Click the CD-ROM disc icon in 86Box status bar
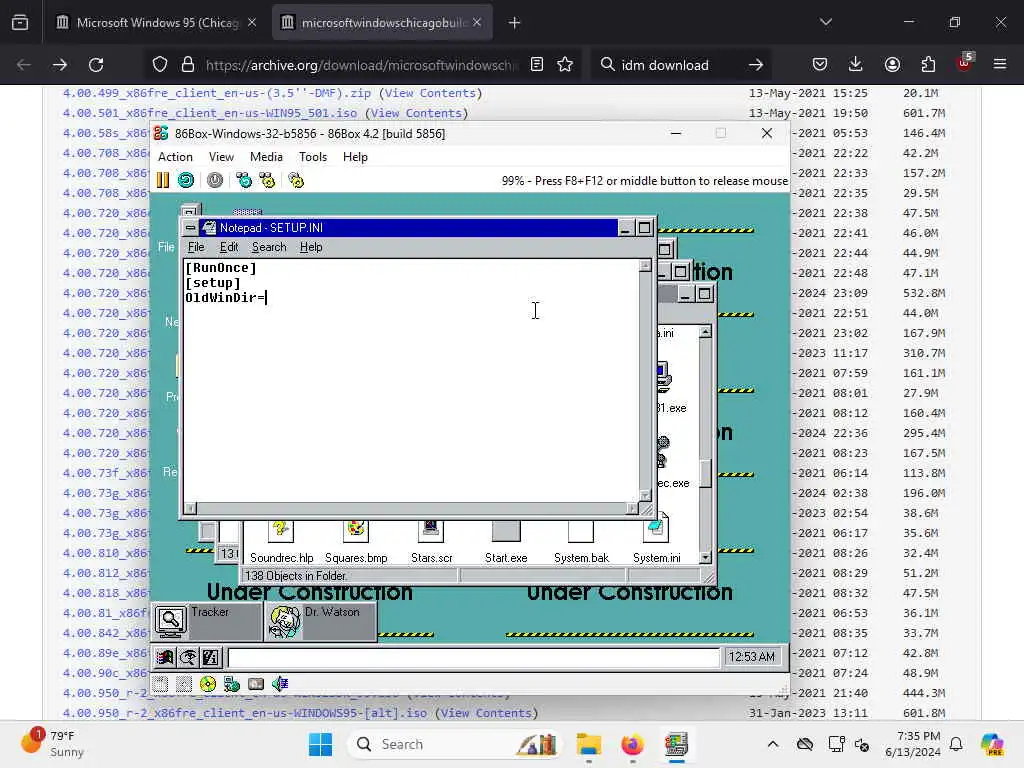1024x768 pixels. pos(208,684)
